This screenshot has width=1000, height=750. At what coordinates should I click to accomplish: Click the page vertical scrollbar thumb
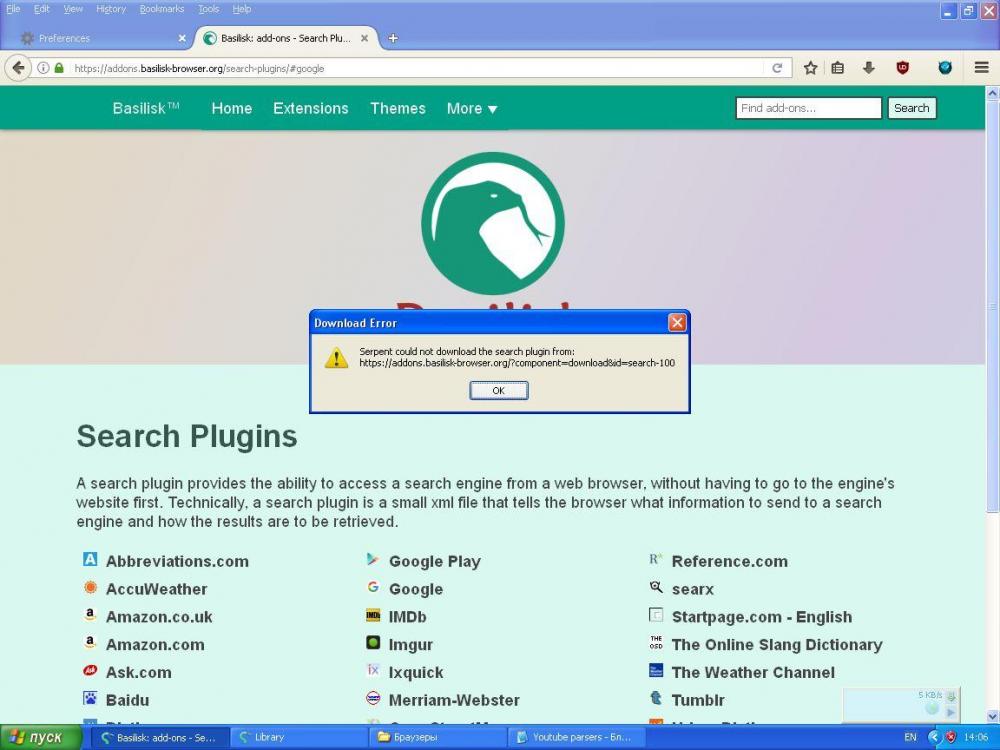992,305
